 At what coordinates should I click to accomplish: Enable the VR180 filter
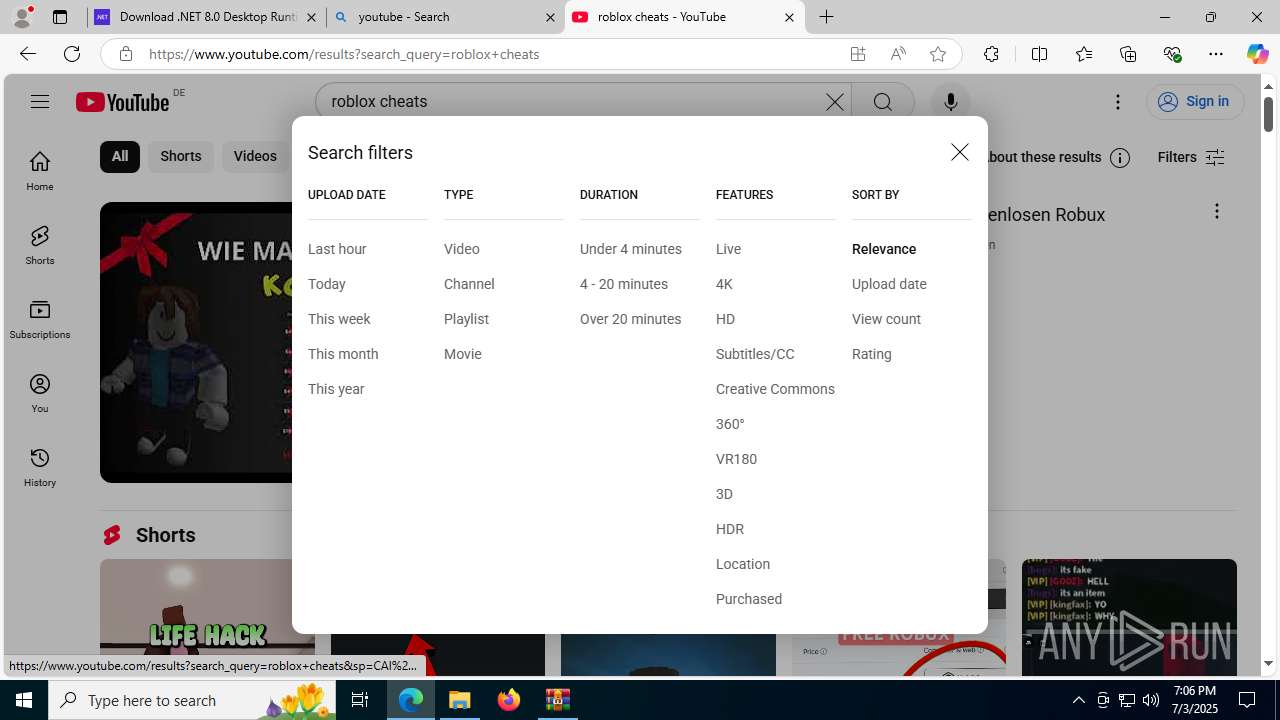[x=736, y=459]
